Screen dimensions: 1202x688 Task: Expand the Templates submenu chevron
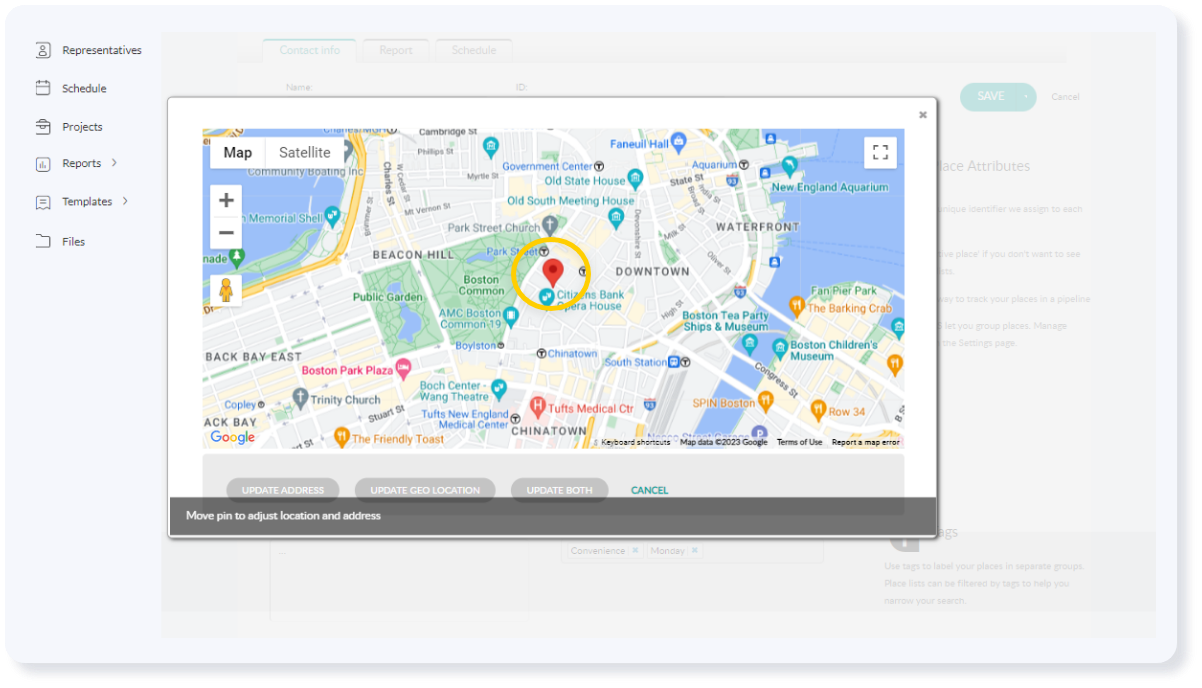click(125, 201)
